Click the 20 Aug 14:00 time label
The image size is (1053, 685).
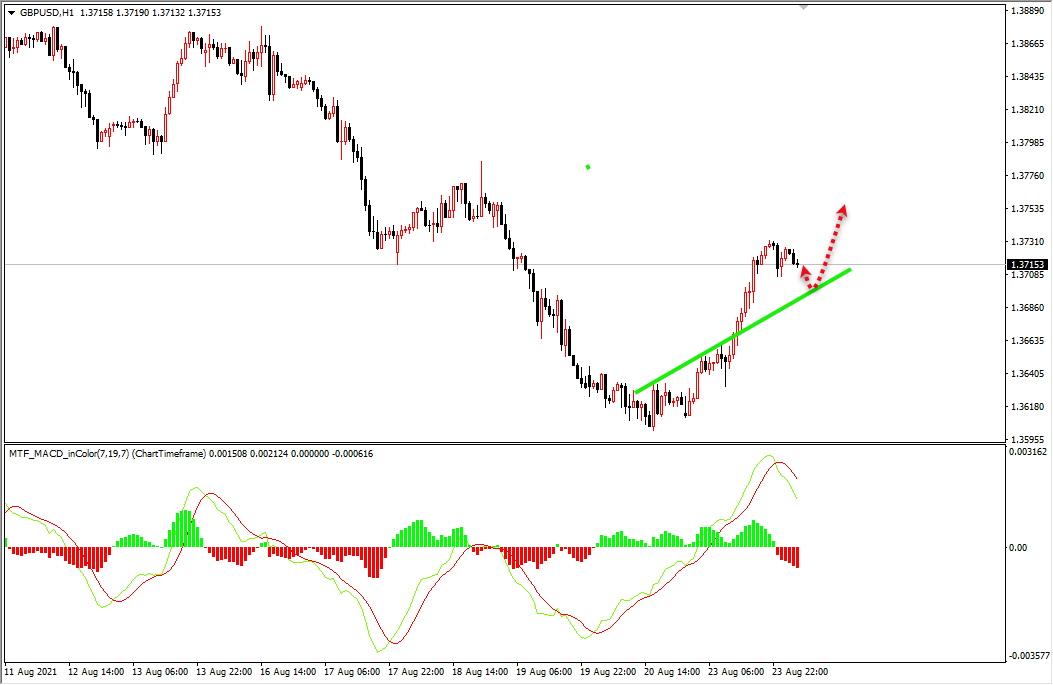pyautogui.click(x=672, y=672)
